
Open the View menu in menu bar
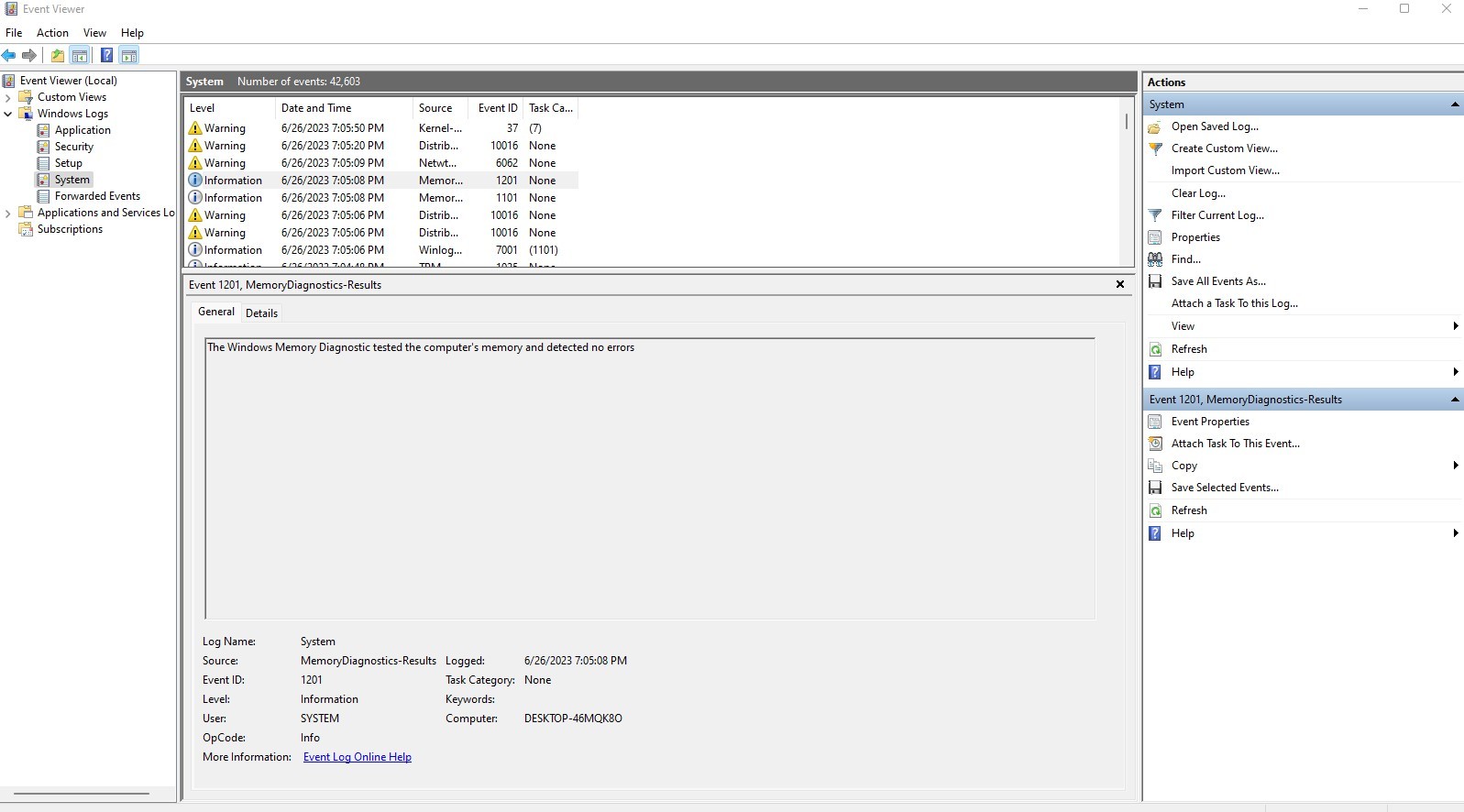coord(94,33)
